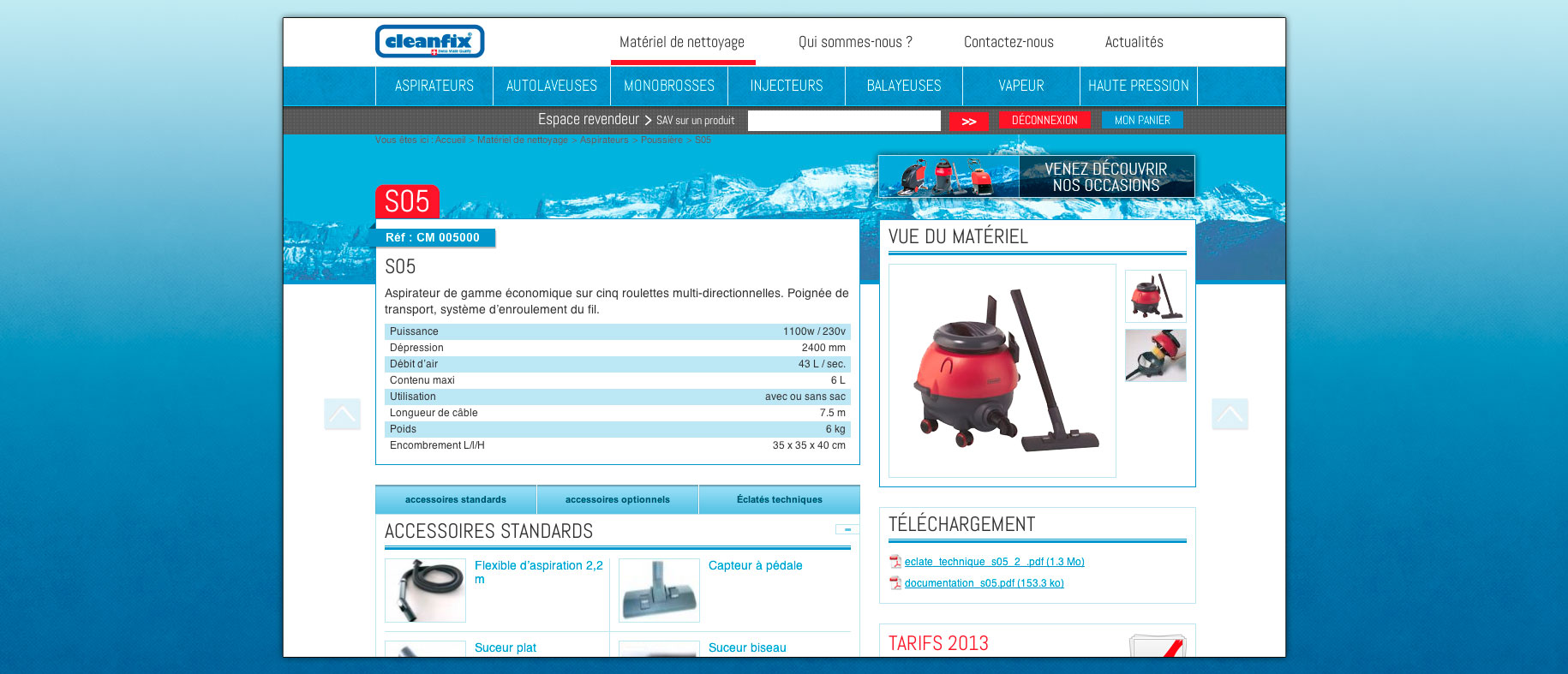Click the left previous-product arrow

pyautogui.click(x=342, y=415)
